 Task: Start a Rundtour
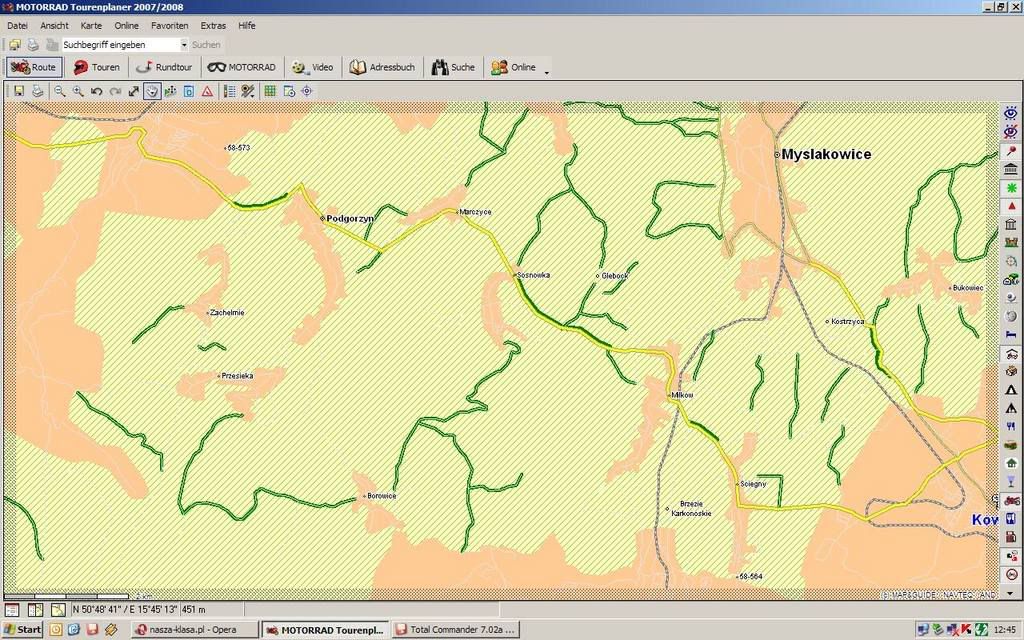[165, 67]
